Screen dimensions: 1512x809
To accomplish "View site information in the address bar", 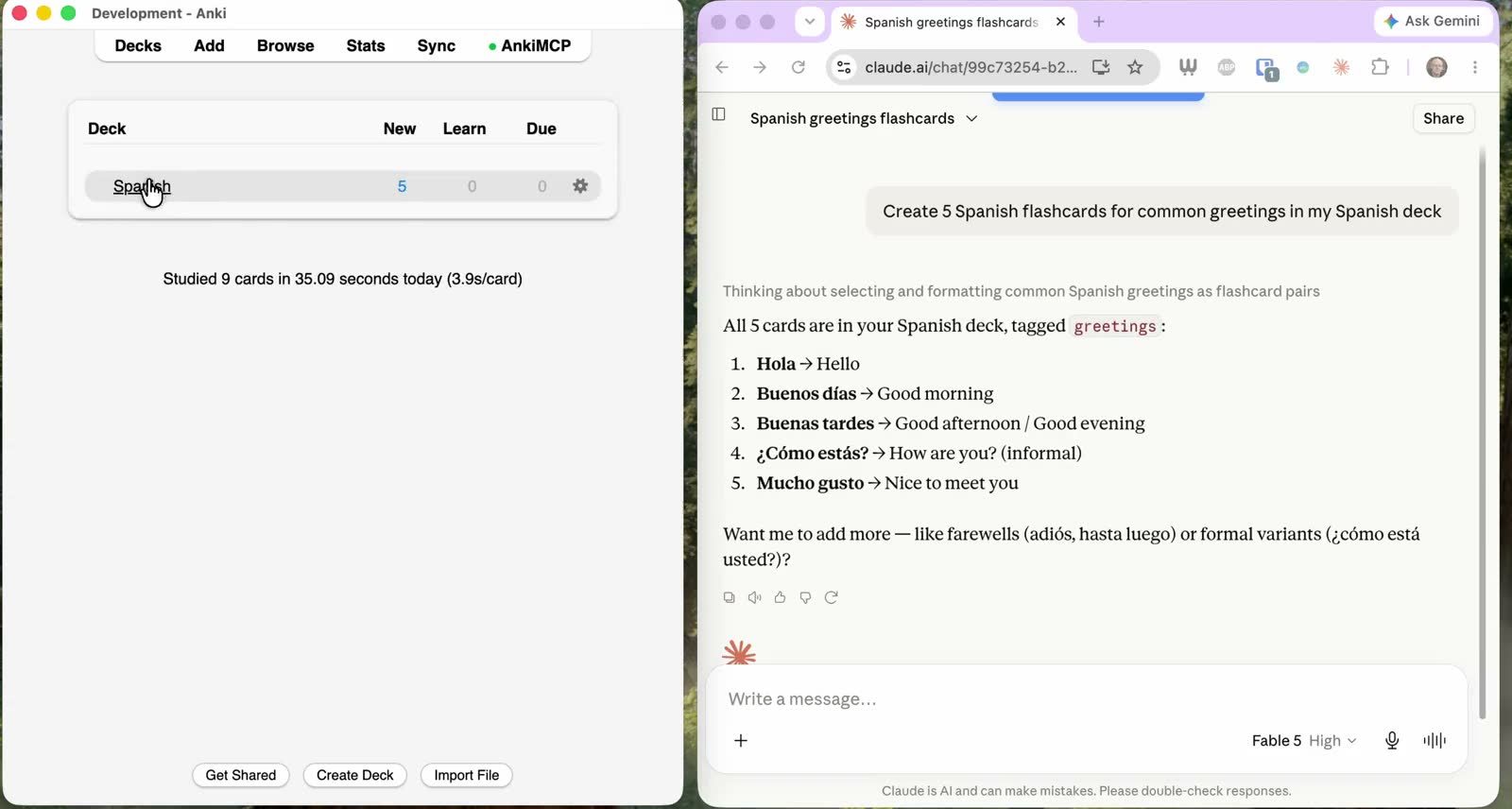I will pyautogui.click(x=845, y=67).
